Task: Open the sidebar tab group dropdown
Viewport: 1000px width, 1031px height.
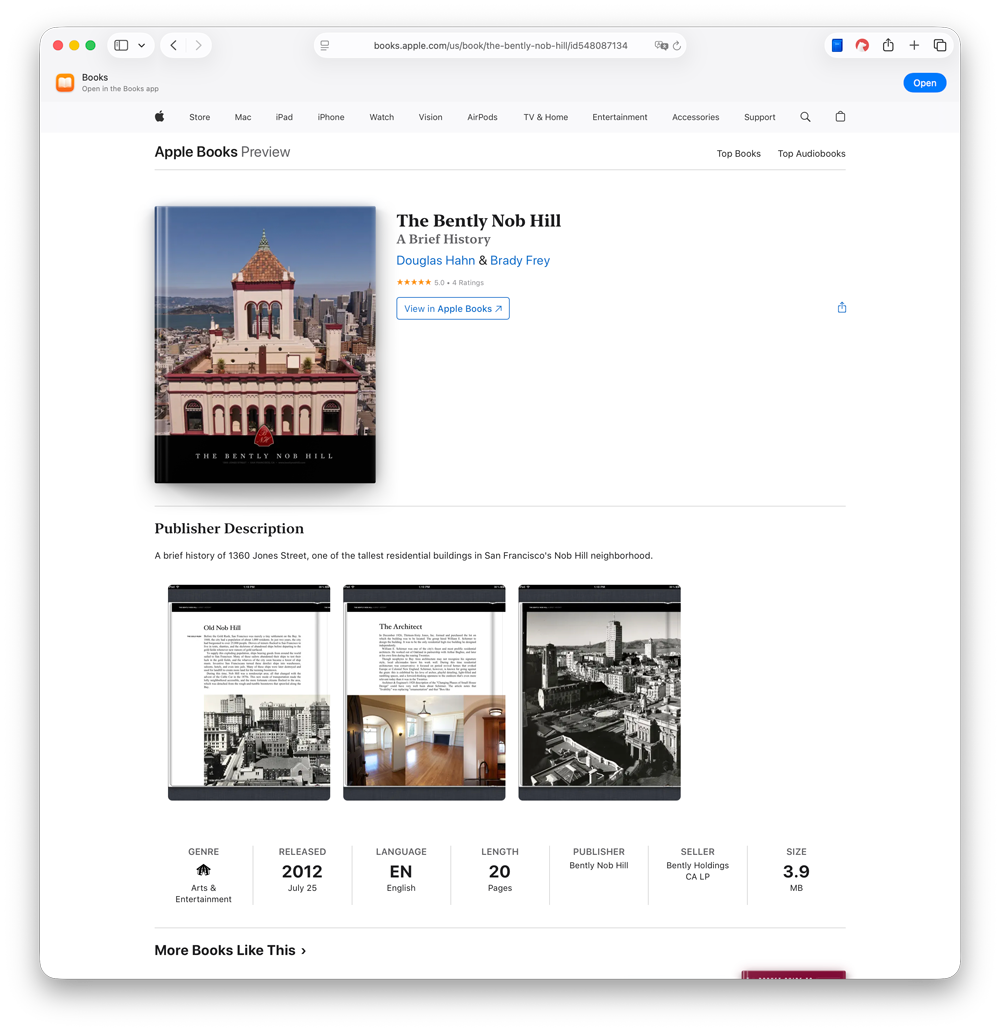Action: 142,46
